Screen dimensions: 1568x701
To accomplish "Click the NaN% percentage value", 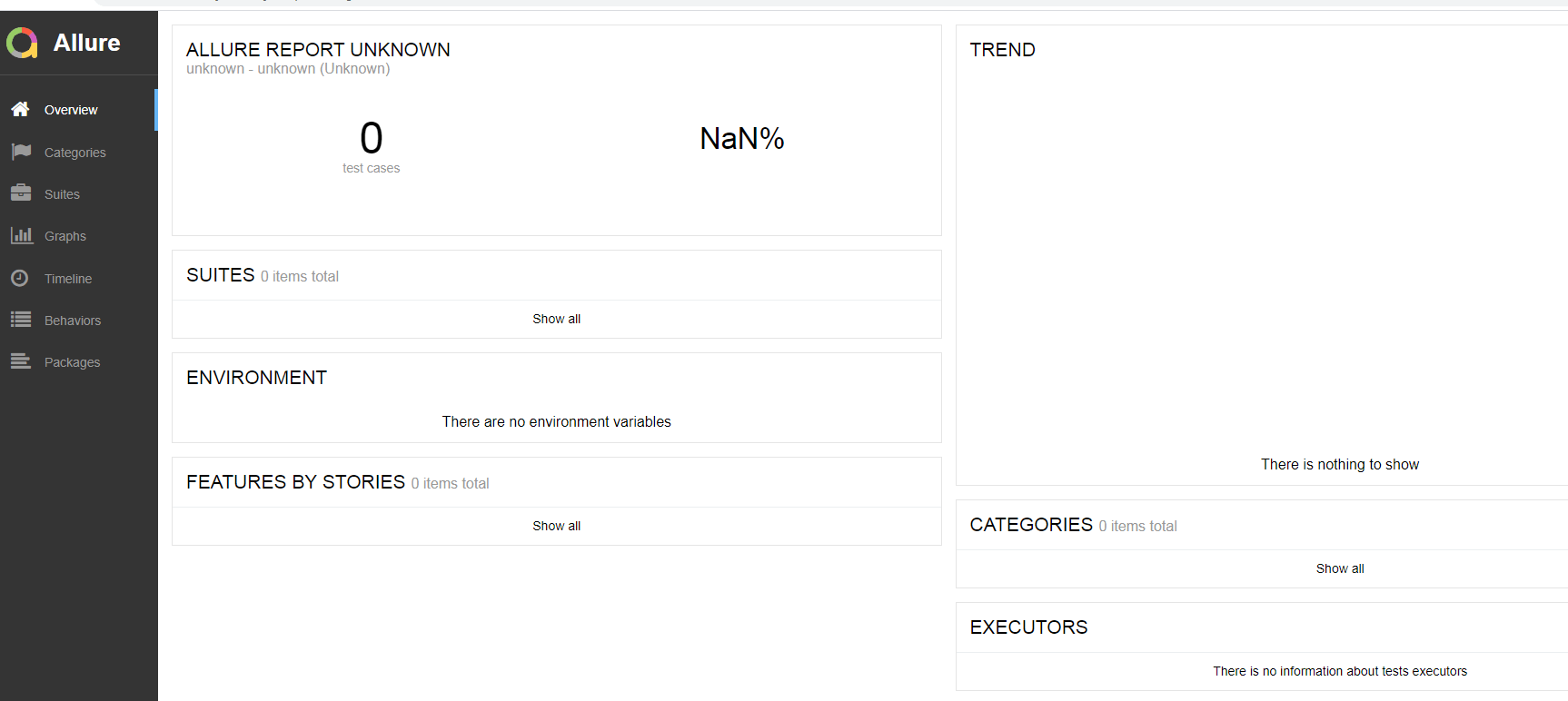I will pos(741,138).
